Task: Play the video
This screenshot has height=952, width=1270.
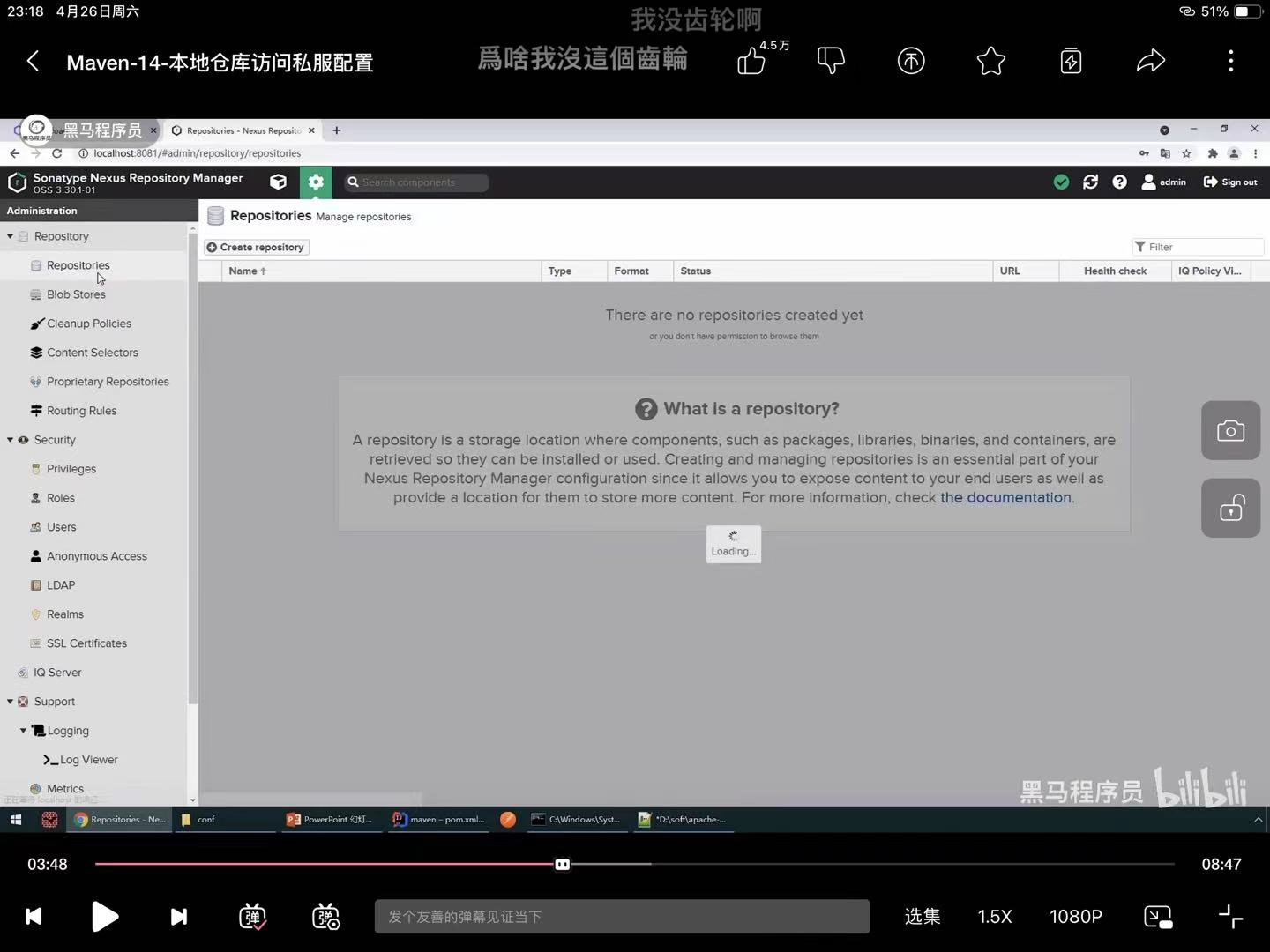Action: (x=104, y=917)
